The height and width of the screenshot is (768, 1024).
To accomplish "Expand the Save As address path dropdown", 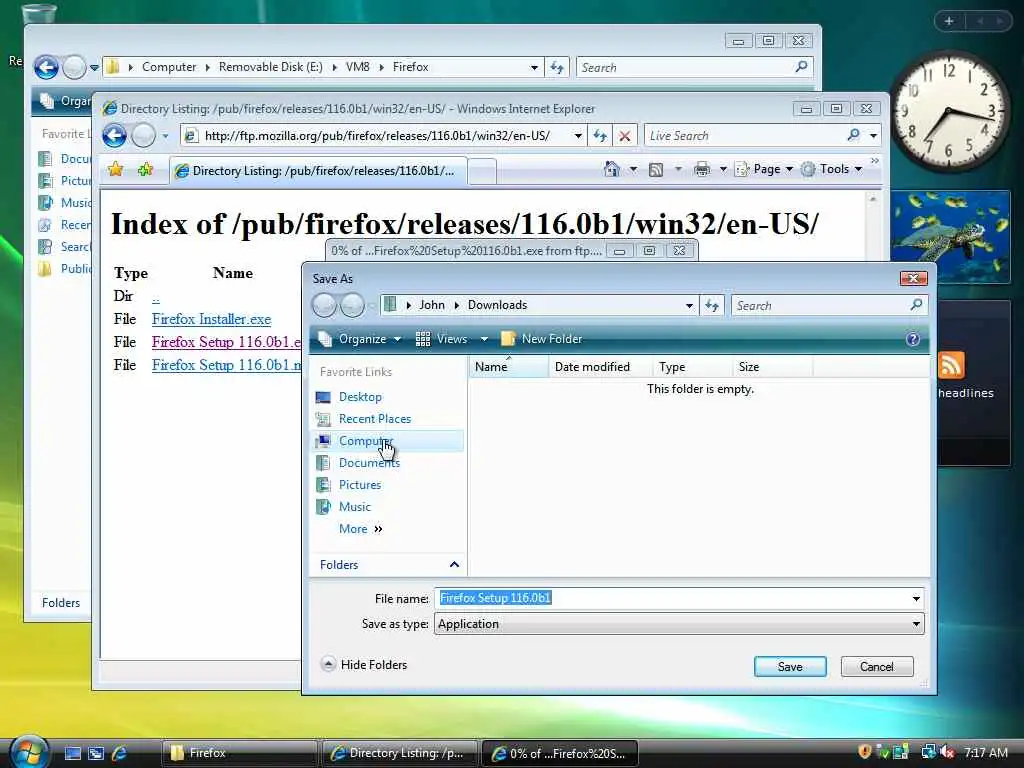I will tap(689, 305).
